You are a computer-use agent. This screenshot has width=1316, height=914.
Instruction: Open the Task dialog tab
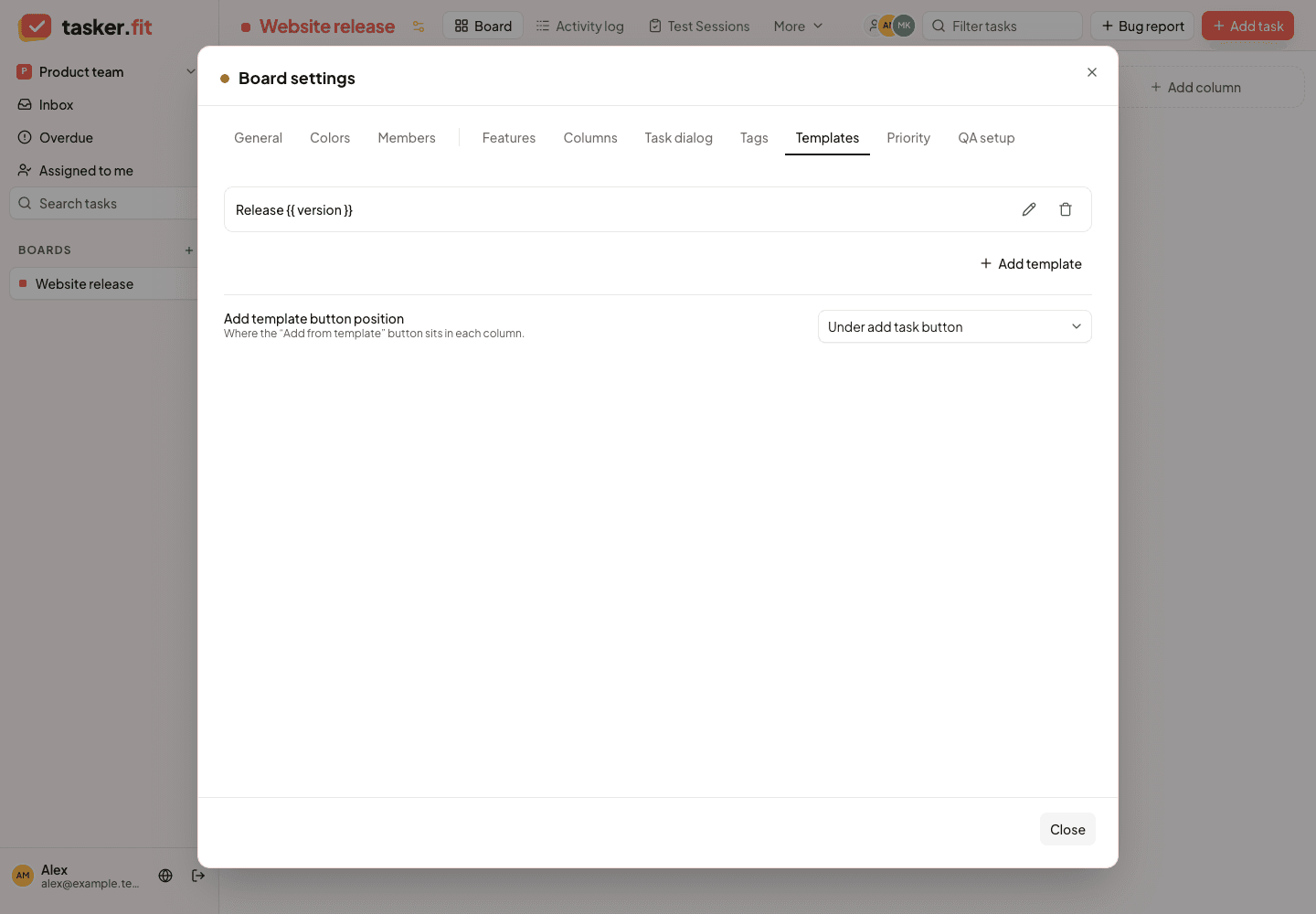click(x=678, y=138)
